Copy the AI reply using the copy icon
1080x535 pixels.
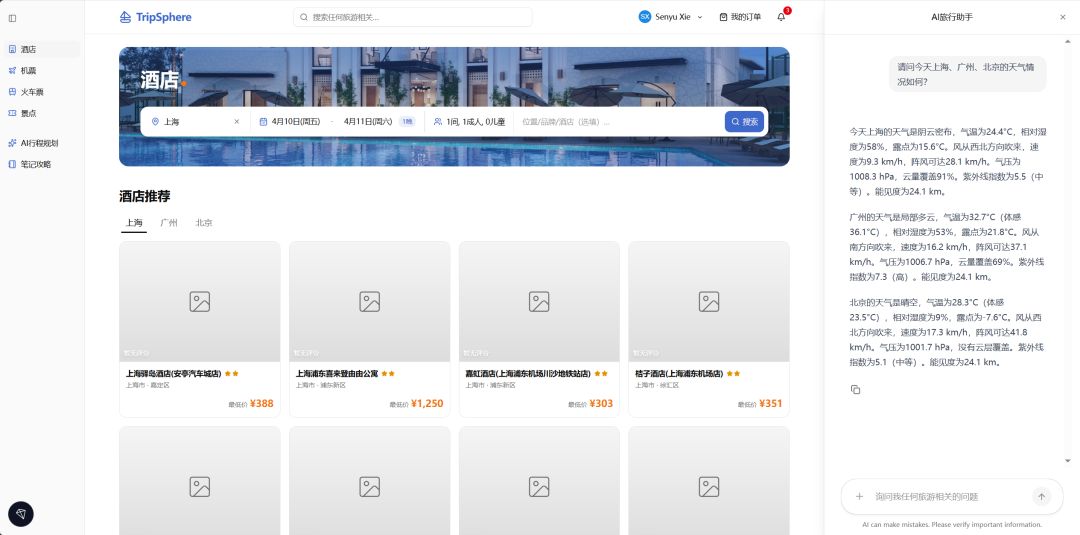coord(855,390)
